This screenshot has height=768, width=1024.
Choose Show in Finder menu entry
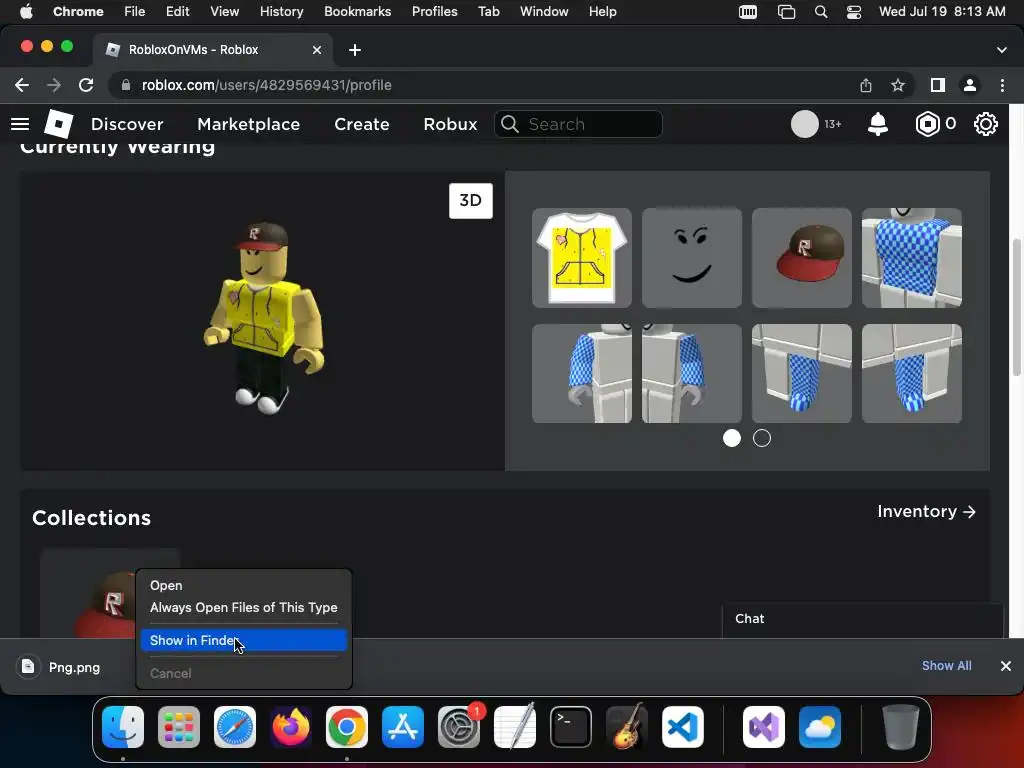pyautogui.click(x=244, y=641)
